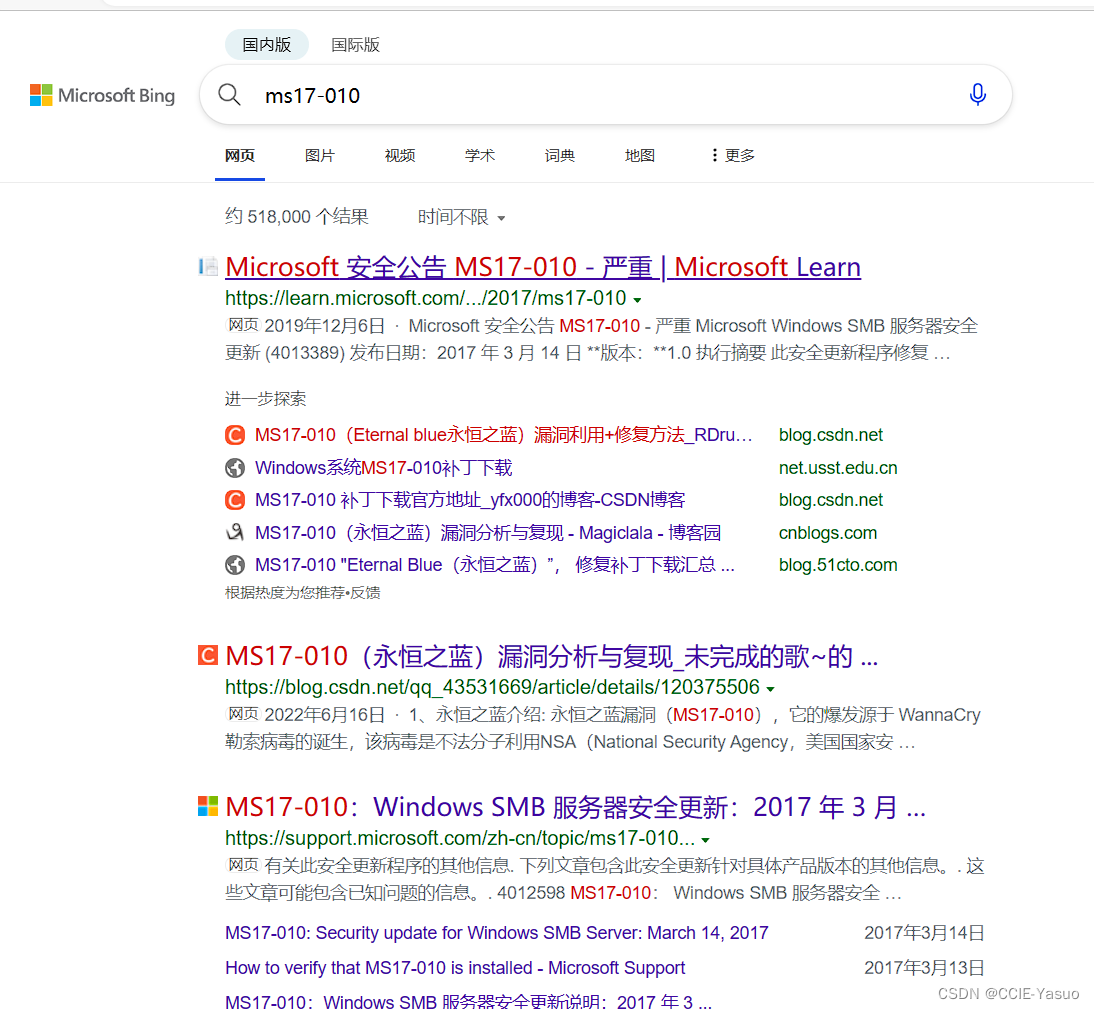
Task: Click the 2017年3月13日 date text
Action: 924,968
